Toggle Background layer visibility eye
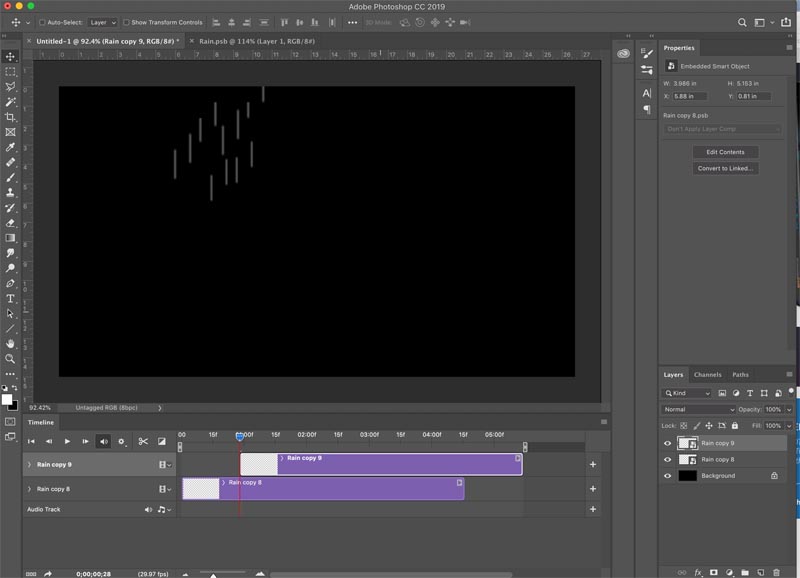The height and width of the screenshot is (578, 800). click(x=667, y=476)
